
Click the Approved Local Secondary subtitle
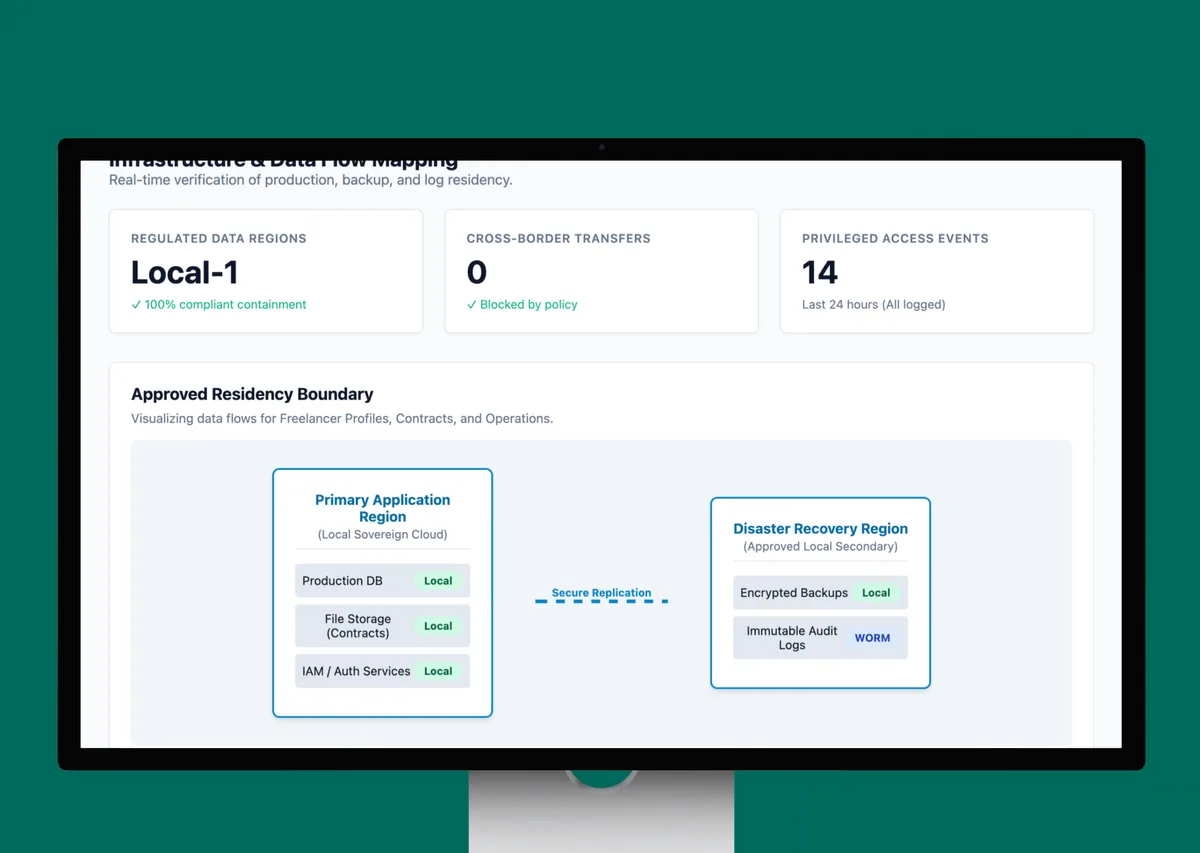(821, 546)
